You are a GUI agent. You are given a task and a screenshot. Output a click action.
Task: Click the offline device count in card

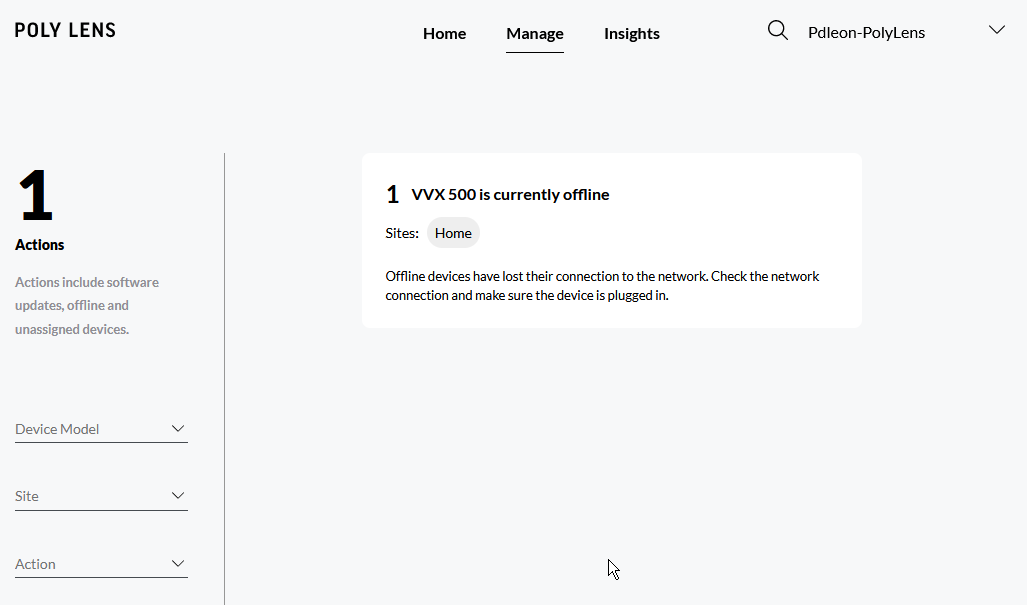(392, 195)
